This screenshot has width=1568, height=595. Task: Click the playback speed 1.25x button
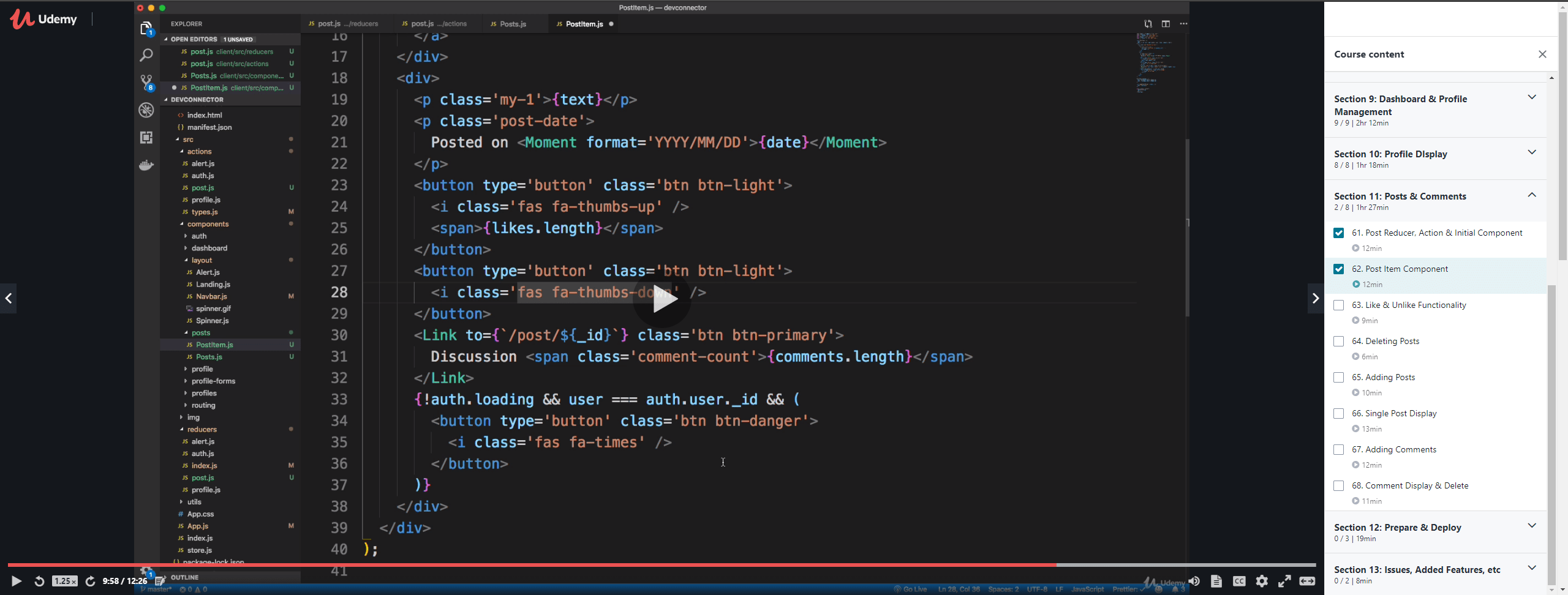pos(64,581)
